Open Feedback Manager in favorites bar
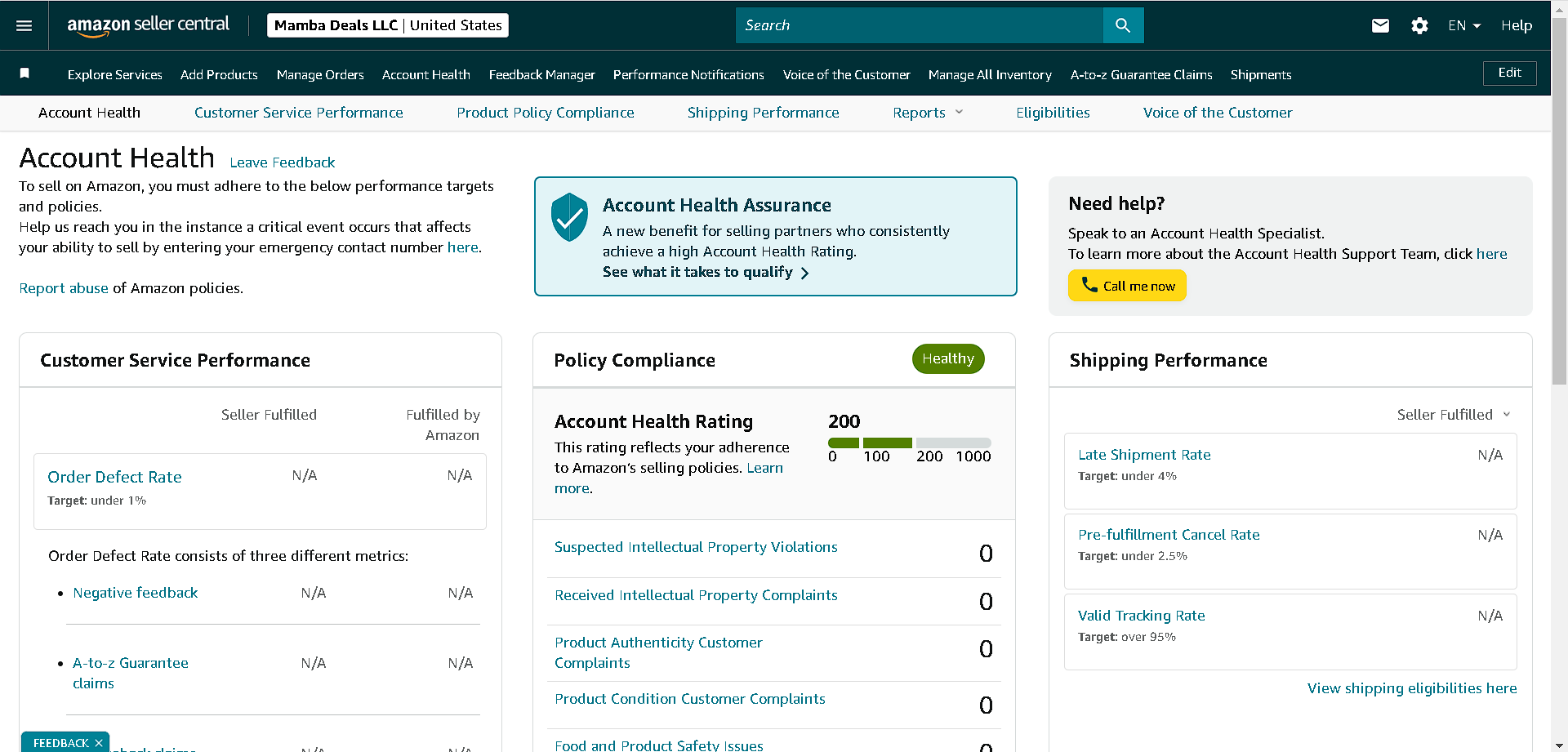 tap(542, 74)
